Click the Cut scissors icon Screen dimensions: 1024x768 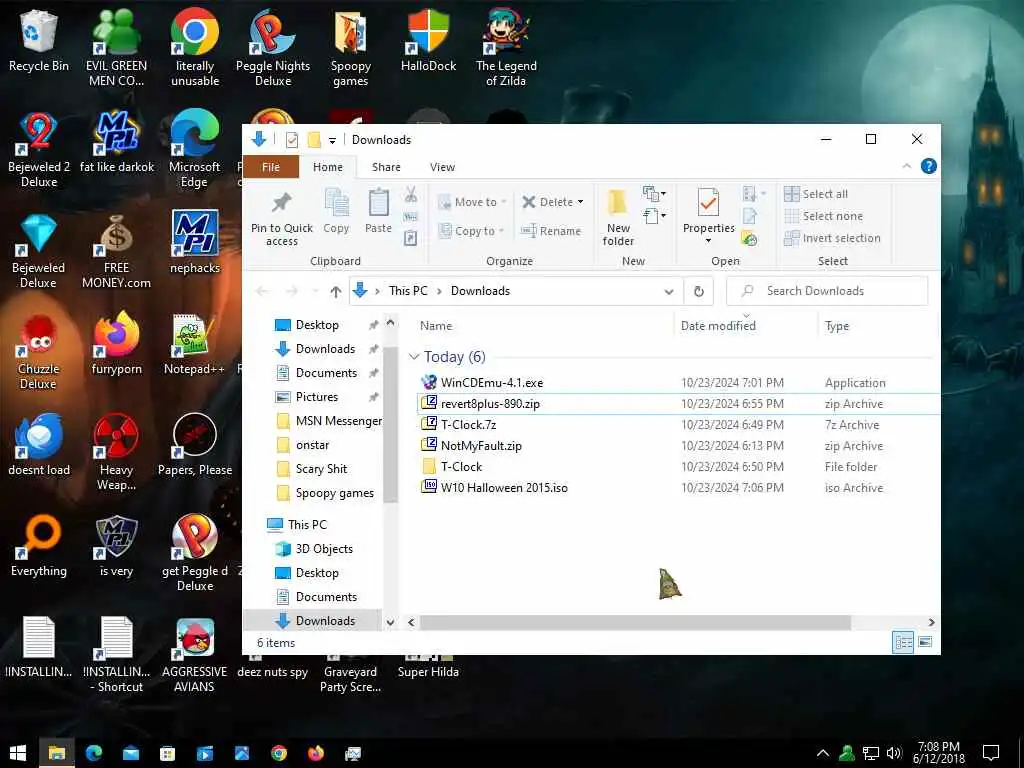411,194
